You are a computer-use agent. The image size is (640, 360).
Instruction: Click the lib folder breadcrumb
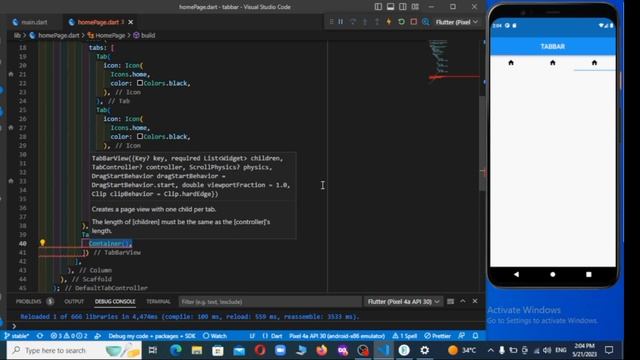(17, 36)
